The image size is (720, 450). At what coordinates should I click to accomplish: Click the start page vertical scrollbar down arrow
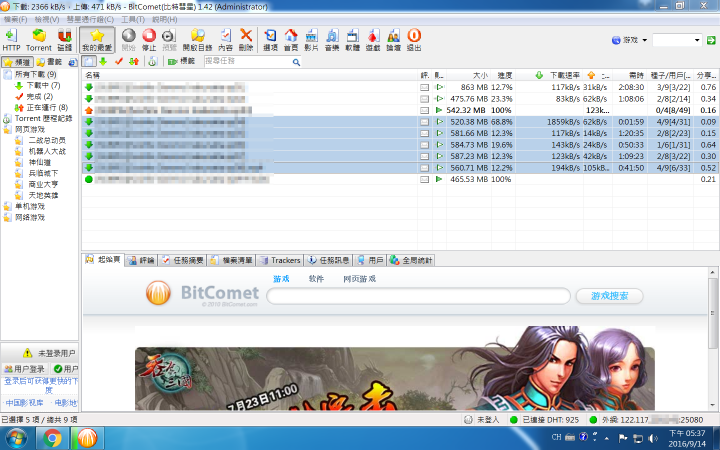(x=713, y=405)
